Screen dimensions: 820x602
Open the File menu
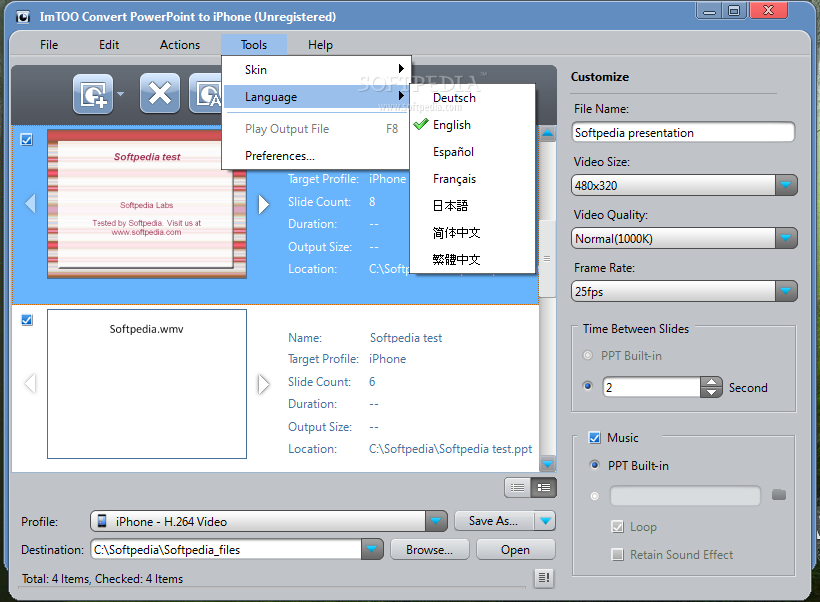tap(49, 45)
